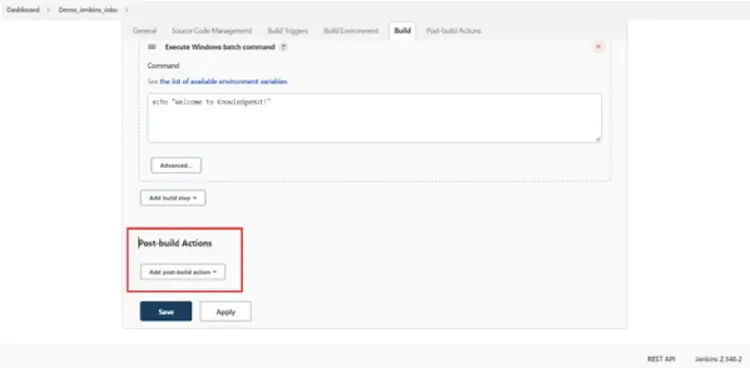
Task: Switch to the Source Code Management tab
Action: click(211, 31)
